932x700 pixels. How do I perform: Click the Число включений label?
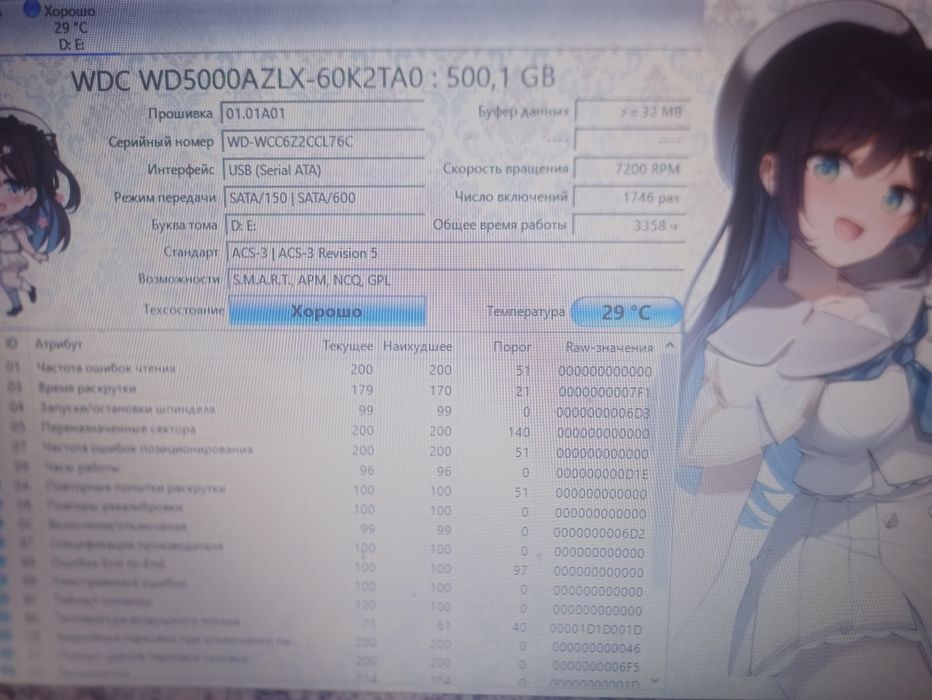coord(511,197)
